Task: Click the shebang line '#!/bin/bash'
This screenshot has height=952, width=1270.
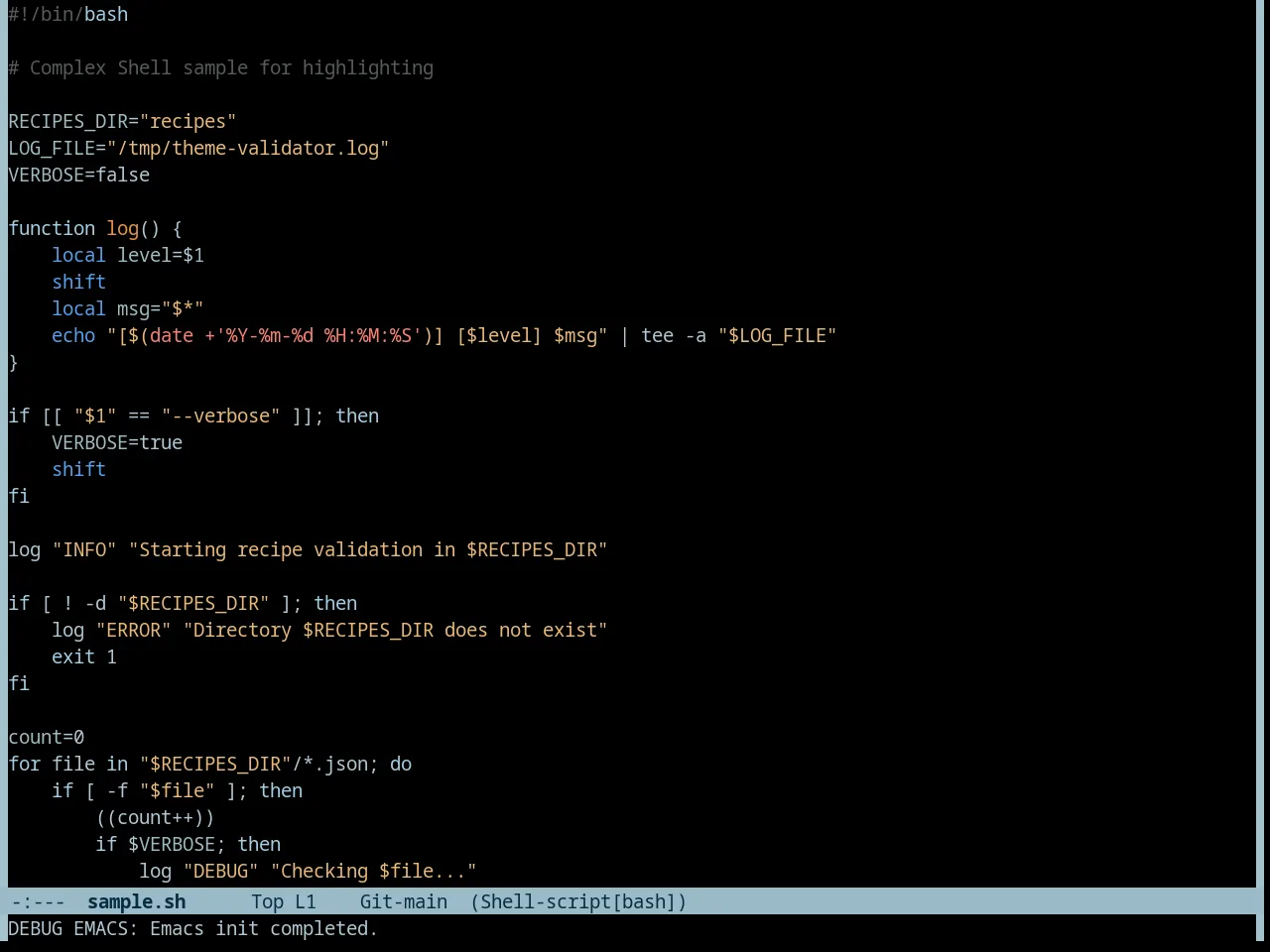Action: click(68, 14)
